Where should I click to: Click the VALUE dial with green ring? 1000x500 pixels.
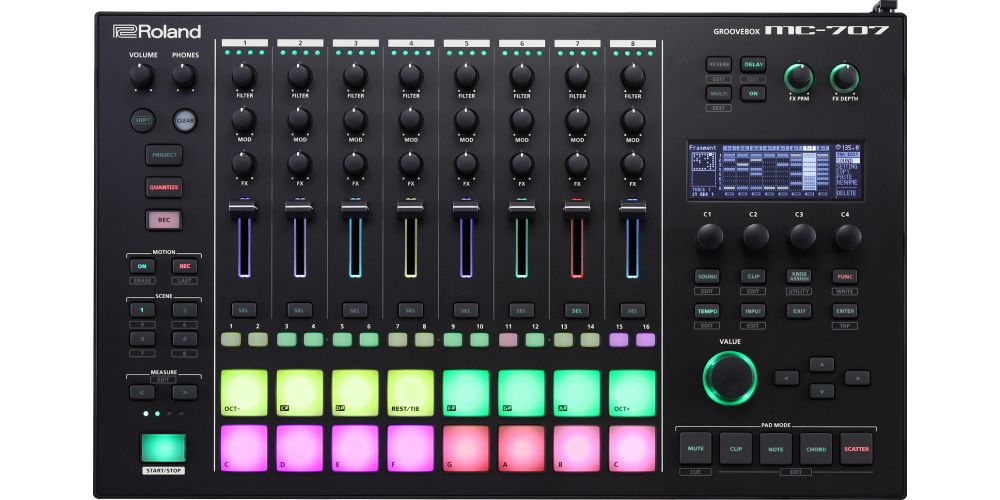730,378
